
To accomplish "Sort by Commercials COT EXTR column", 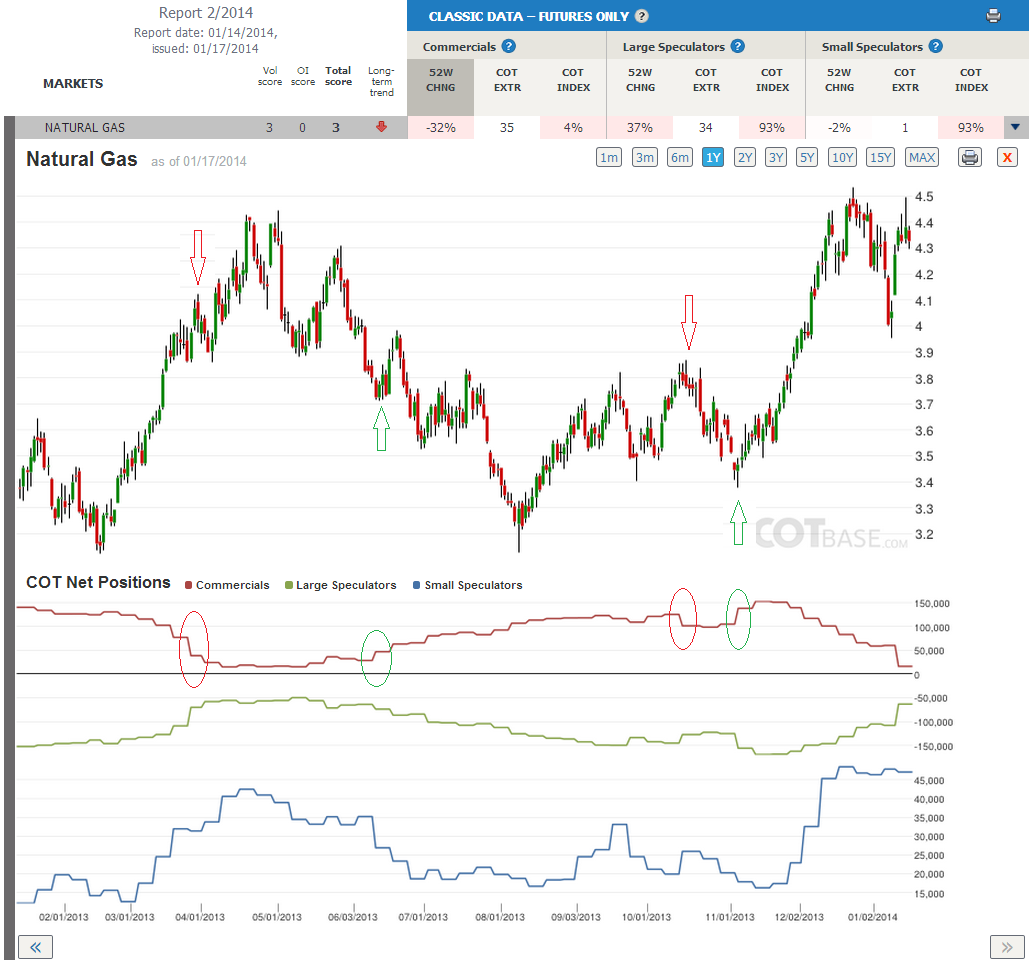I will pos(507,80).
